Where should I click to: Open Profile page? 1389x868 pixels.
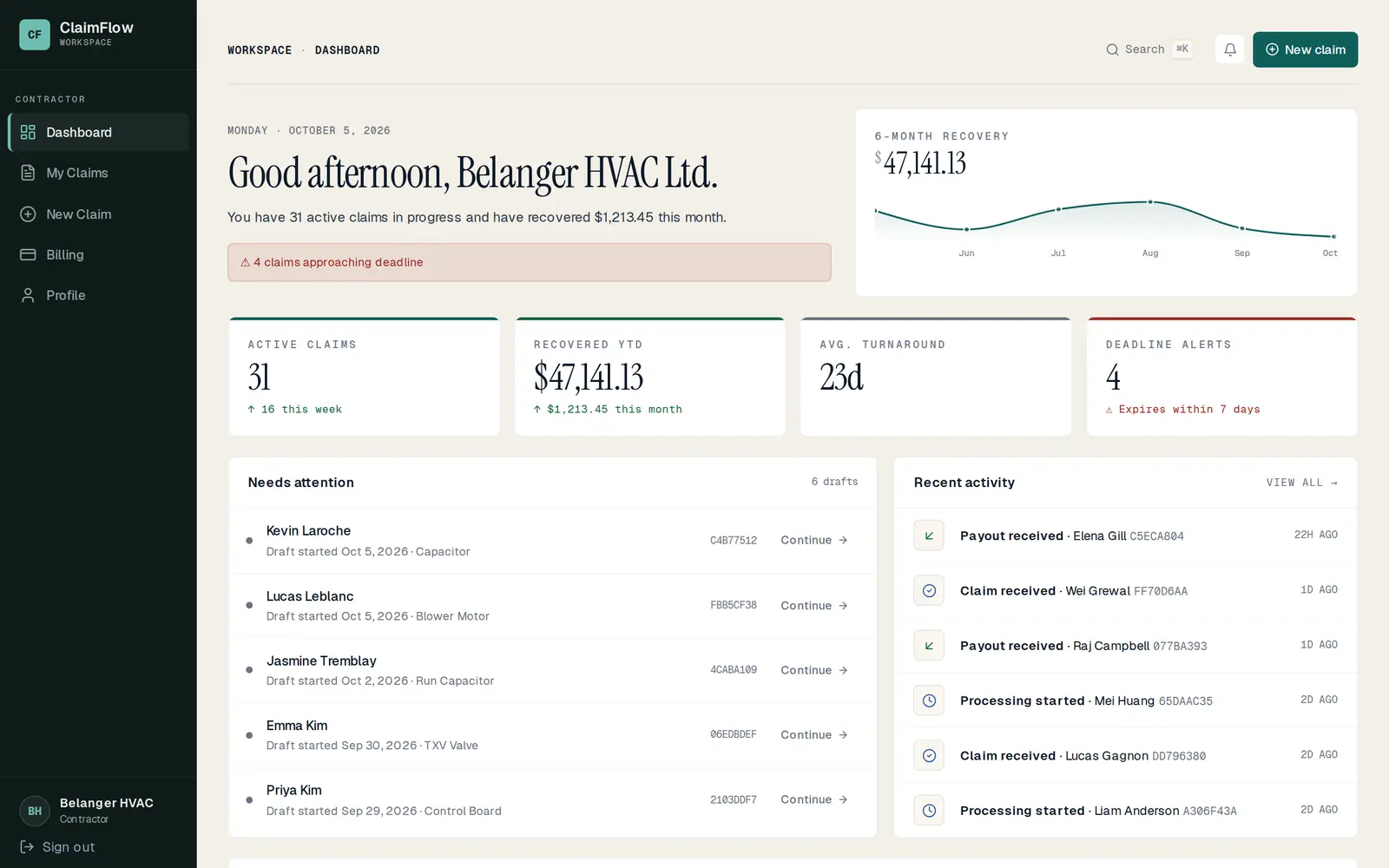point(98,295)
